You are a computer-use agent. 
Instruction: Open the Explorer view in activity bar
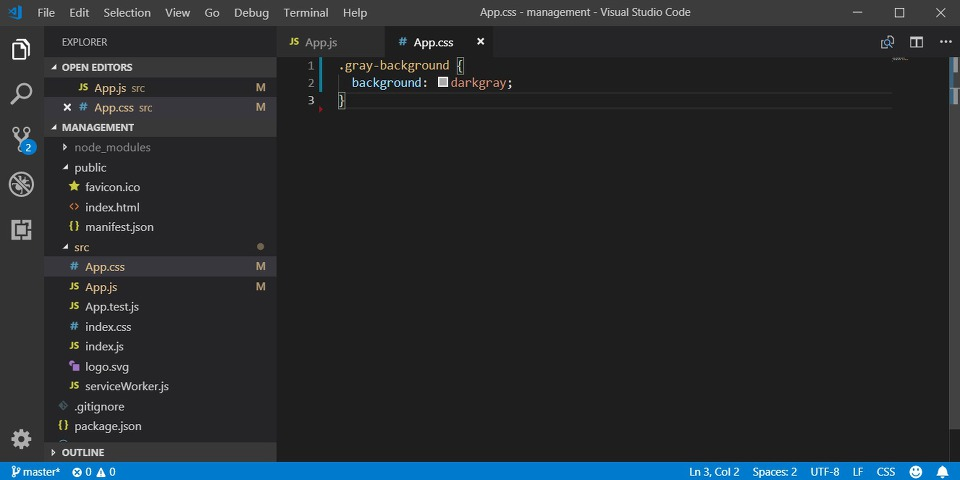click(x=21, y=49)
